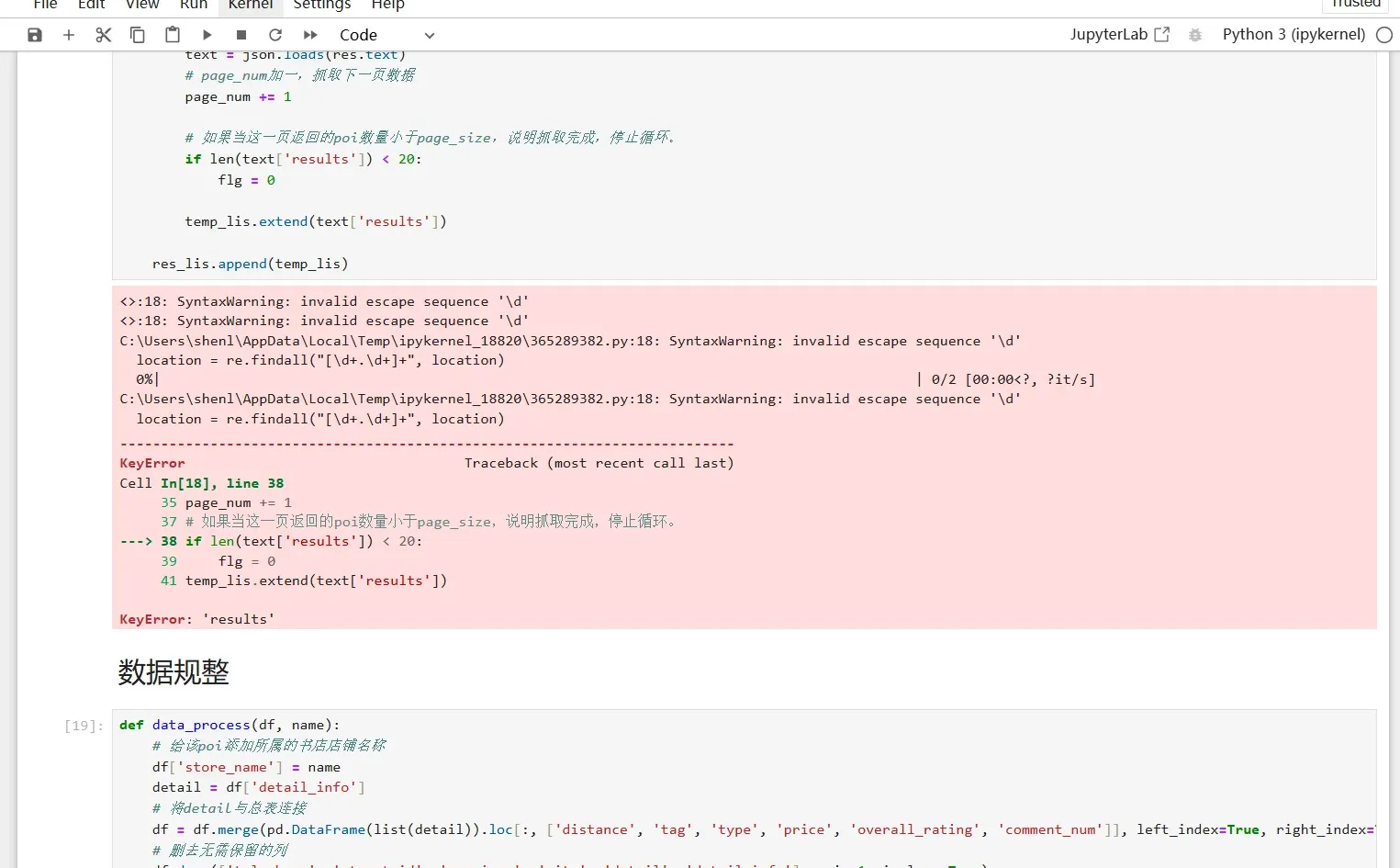Click the traceback arrow line 38
The height and width of the screenshot is (868, 1400).
click(x=272, y=541)
